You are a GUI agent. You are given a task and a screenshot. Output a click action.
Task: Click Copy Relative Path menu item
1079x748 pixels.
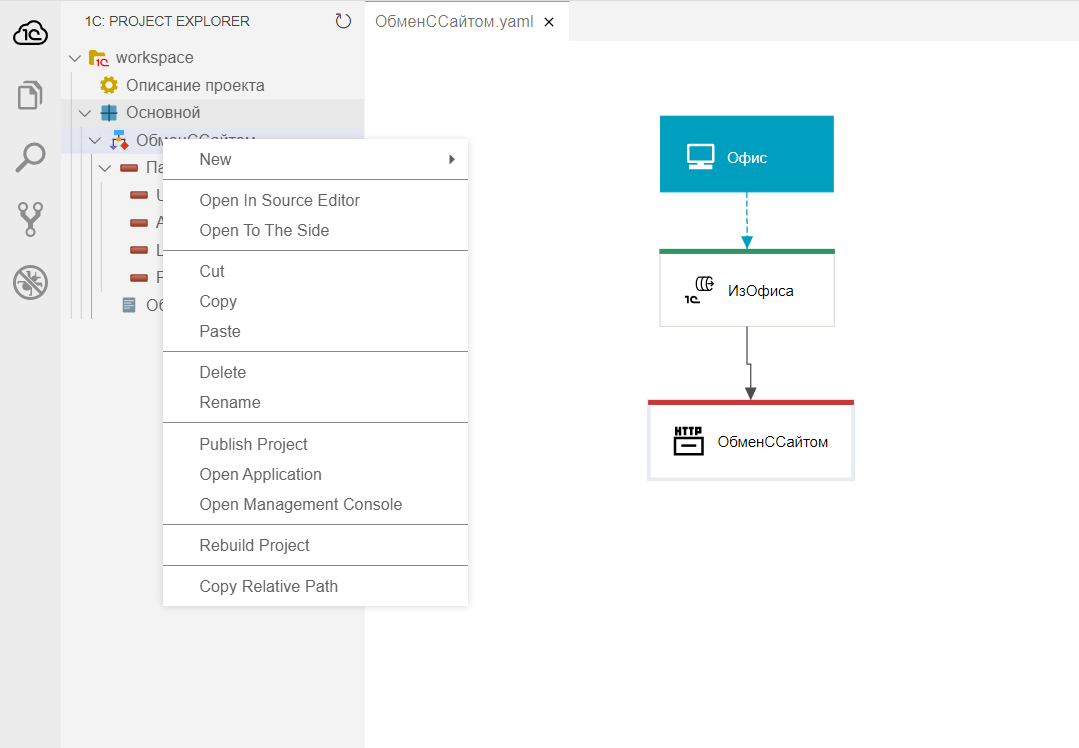pyautogui.click(x=268, y=586)
